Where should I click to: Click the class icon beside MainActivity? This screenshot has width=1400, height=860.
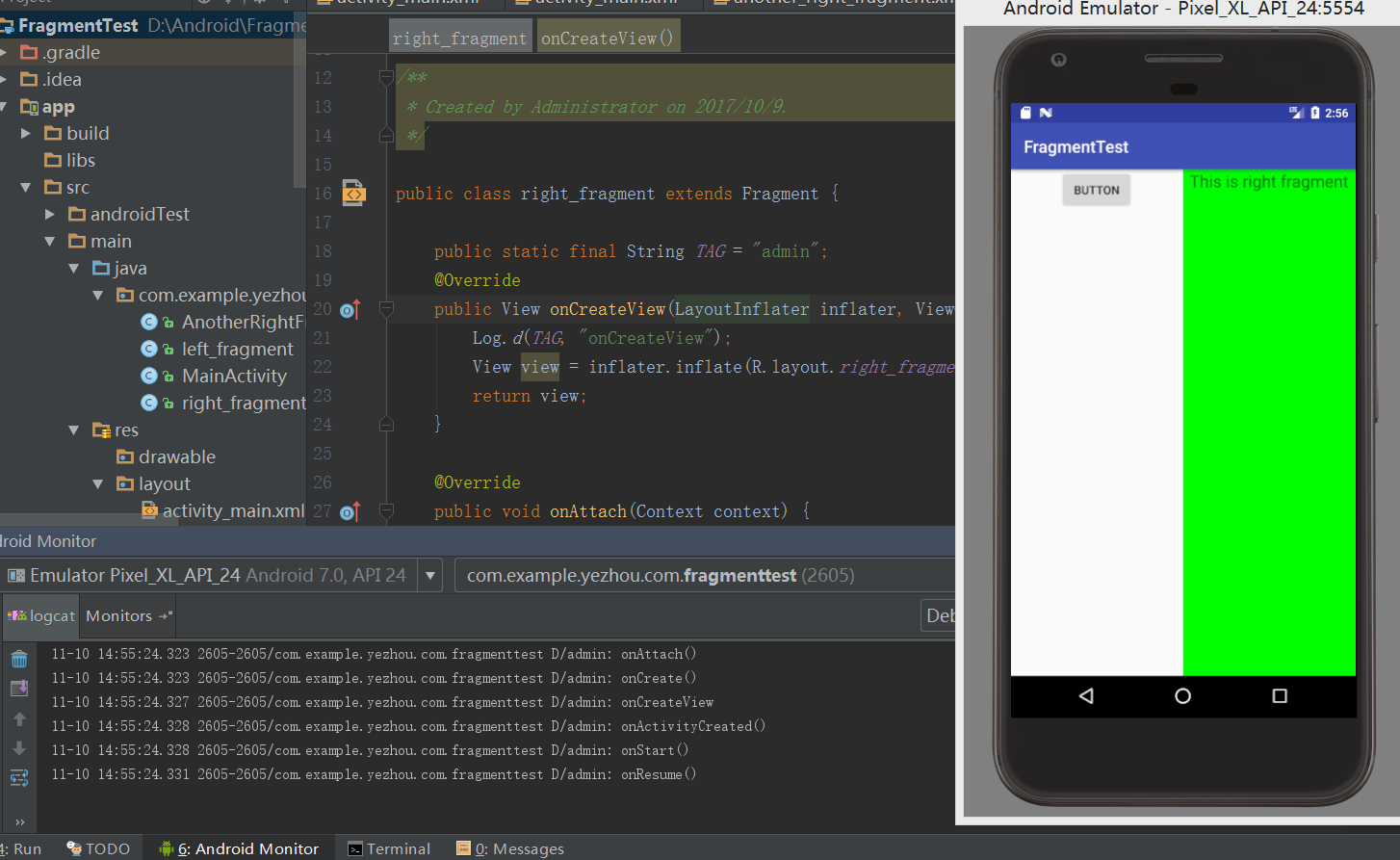point(149,376)
